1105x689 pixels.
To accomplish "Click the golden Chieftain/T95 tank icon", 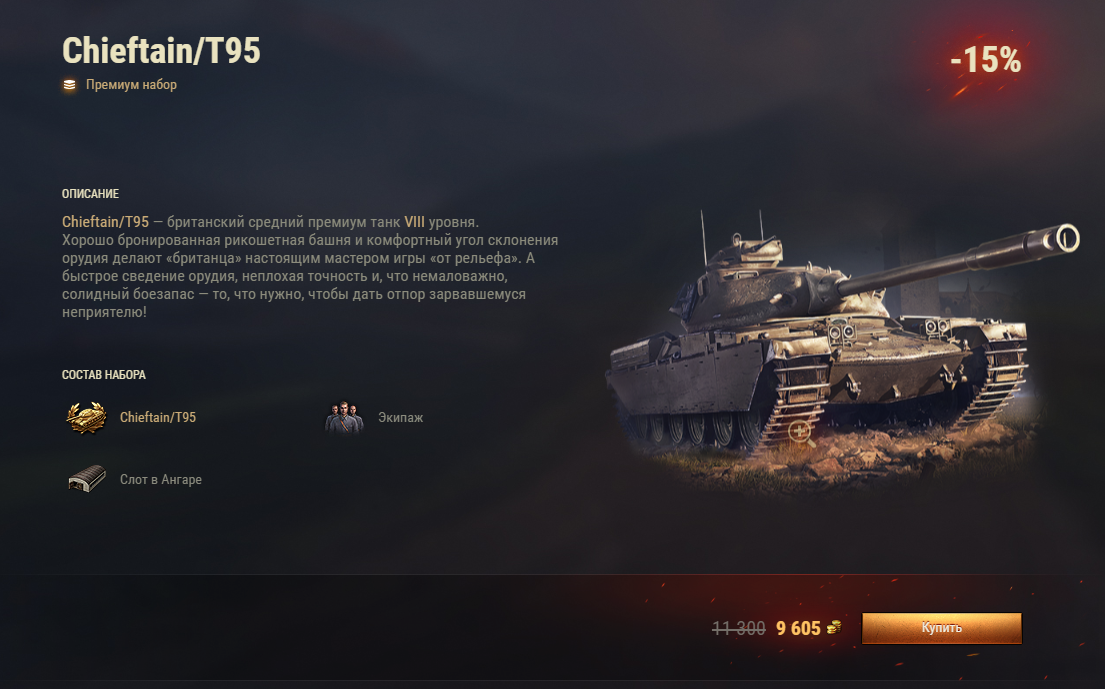I will click(x=87, y=417).
